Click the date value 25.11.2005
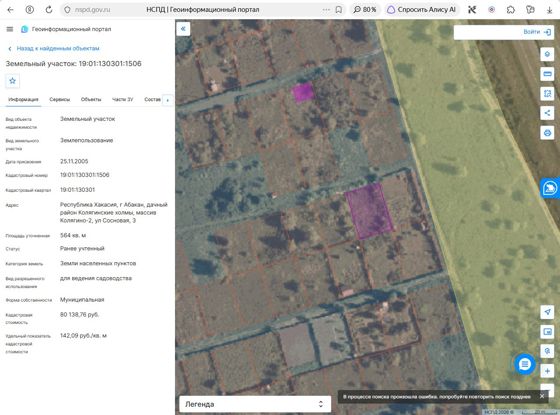The image size is (560, 415). pyautogui.click(x=74, y=161)
